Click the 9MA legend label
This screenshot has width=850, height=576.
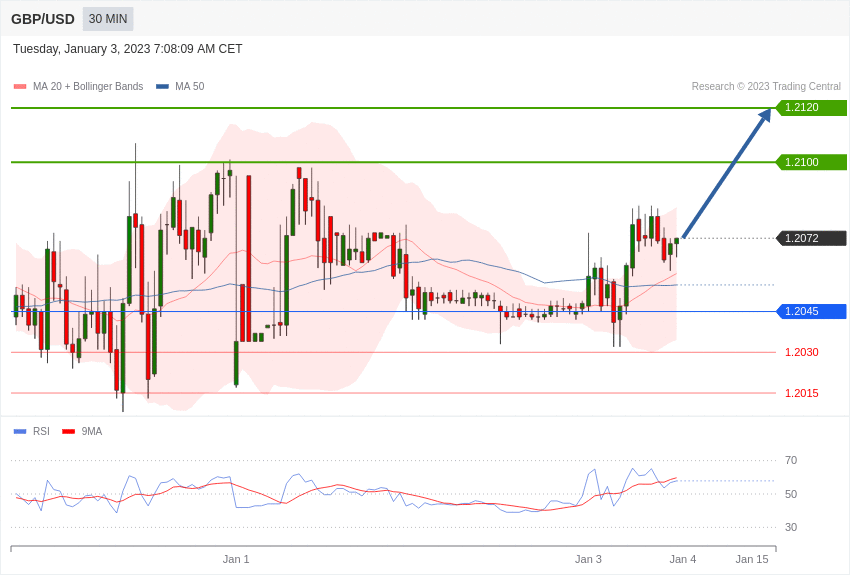tap(92, 431)
